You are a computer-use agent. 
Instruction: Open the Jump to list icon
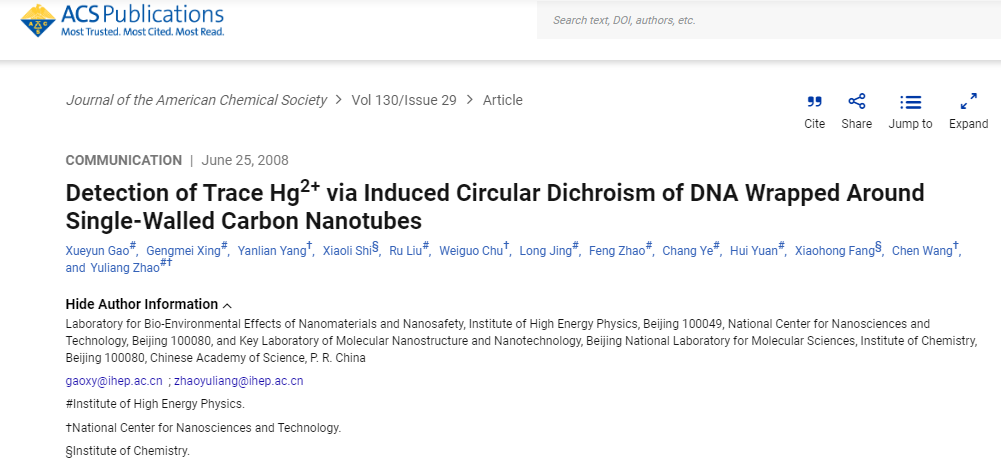(910, 102)
